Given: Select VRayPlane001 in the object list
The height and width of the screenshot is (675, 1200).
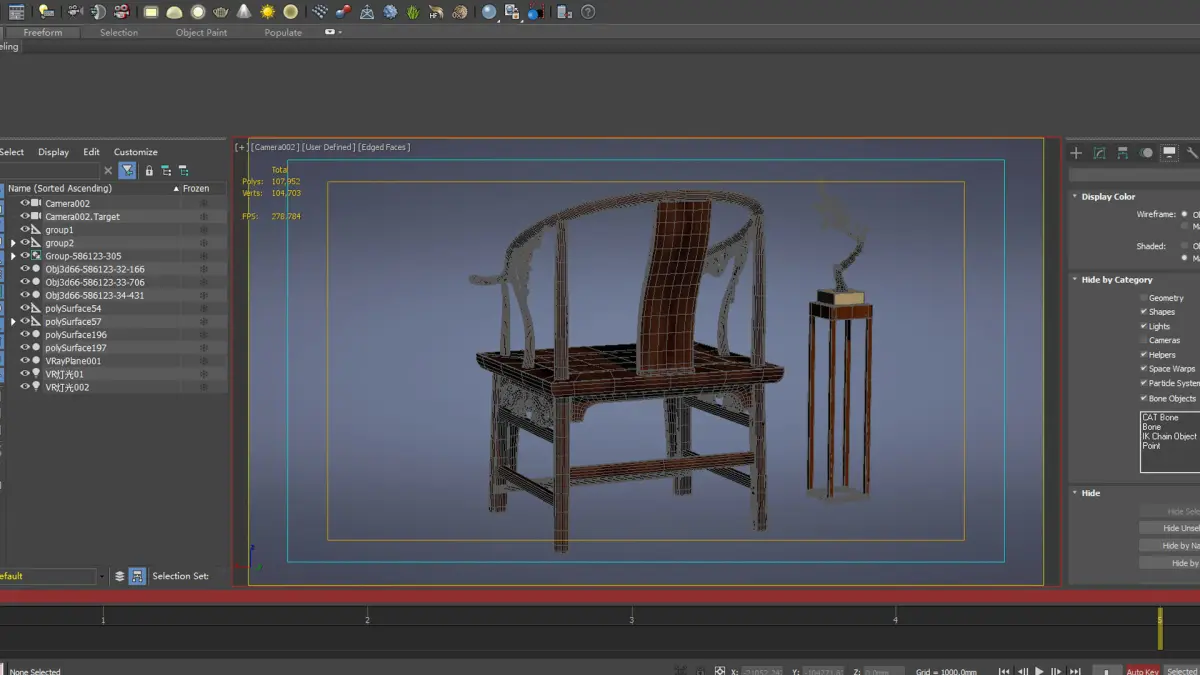Looking at the screenshot, I should click(73, 361).
